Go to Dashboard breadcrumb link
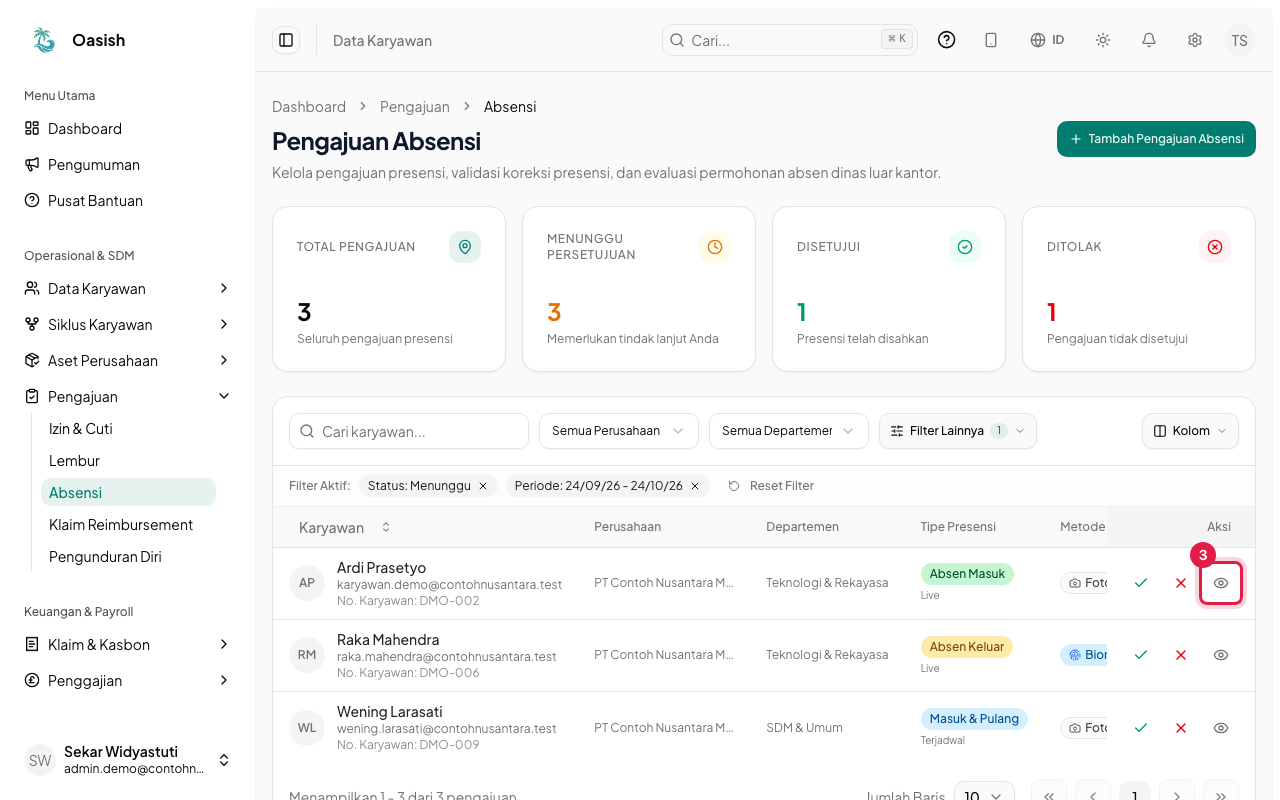The height and width of the screenshot is (800, 1280). 309,107
